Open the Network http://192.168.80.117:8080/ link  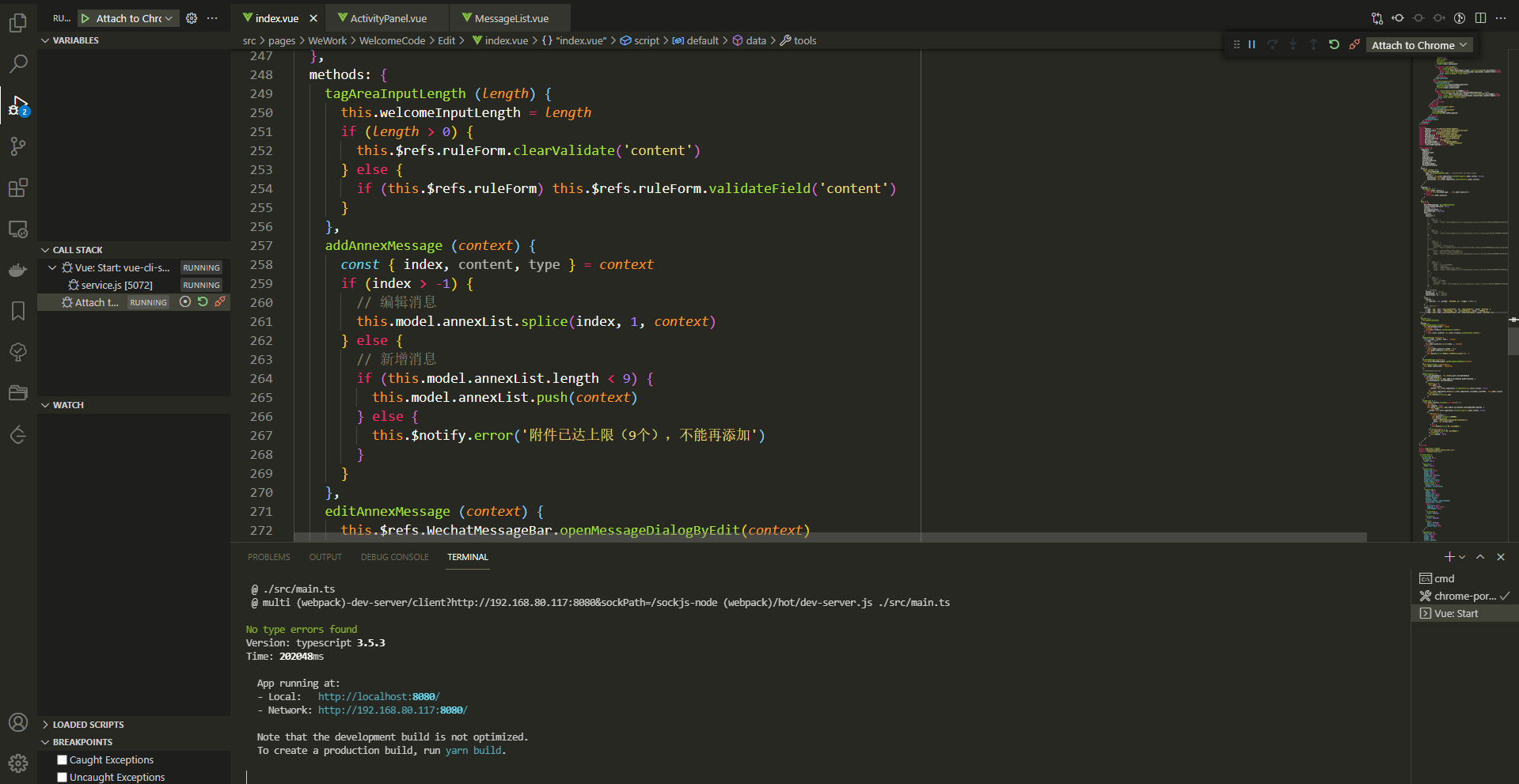(x=393, y=710)
